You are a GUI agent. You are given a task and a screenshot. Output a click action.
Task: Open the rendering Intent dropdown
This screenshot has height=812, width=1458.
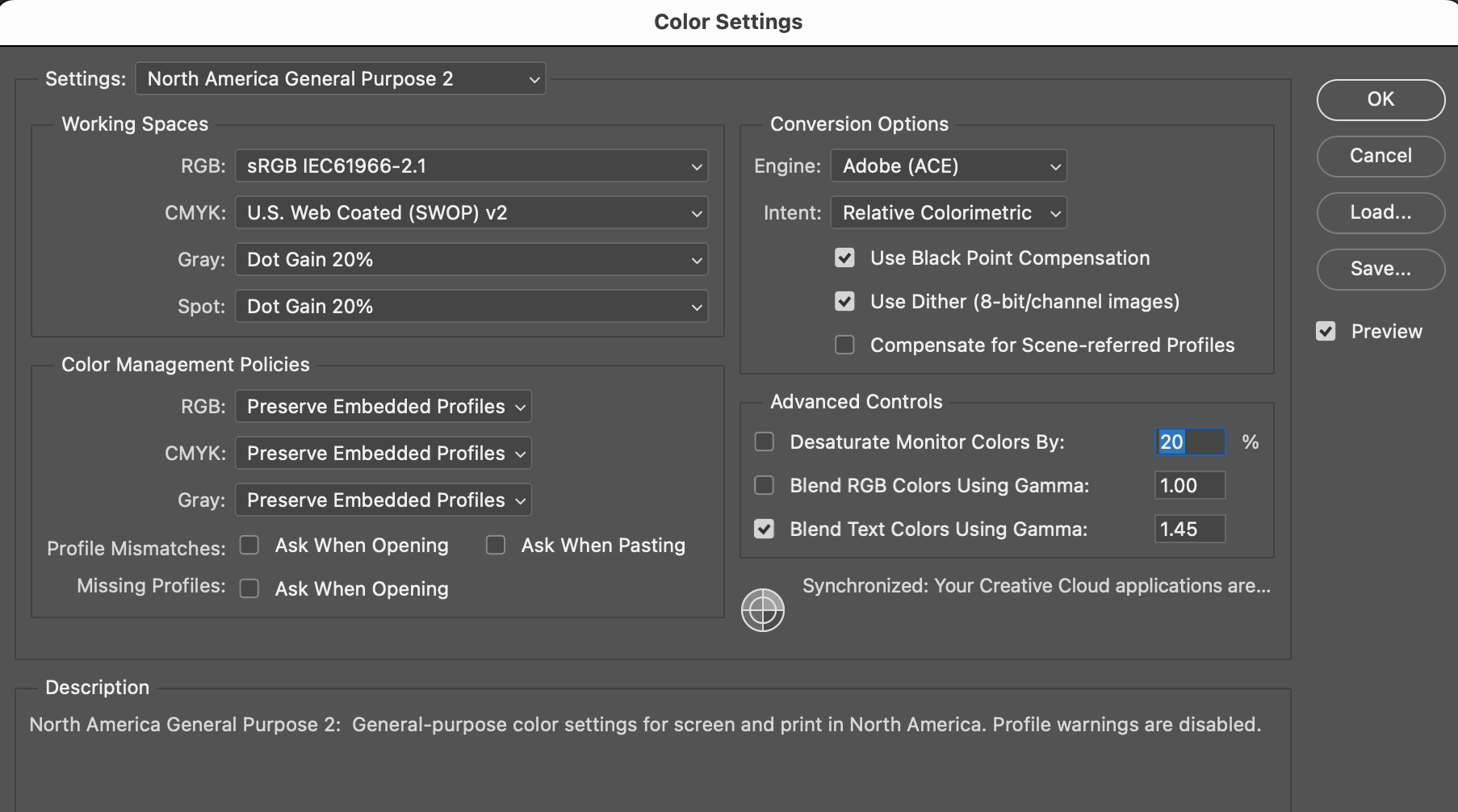(948, 212)
